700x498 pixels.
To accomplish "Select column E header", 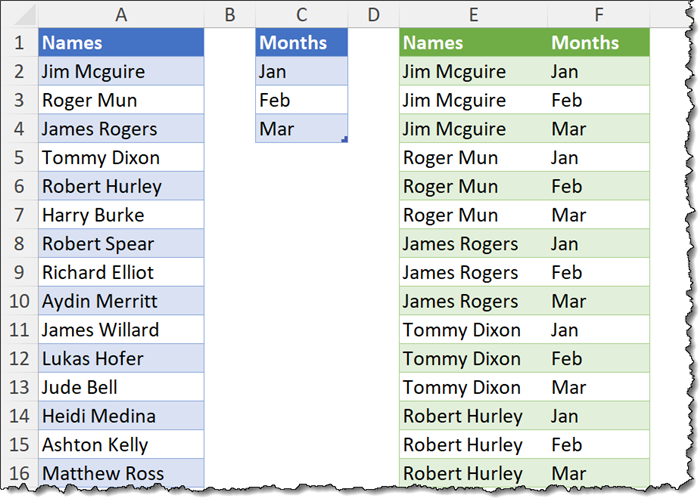I will [473, 14].
